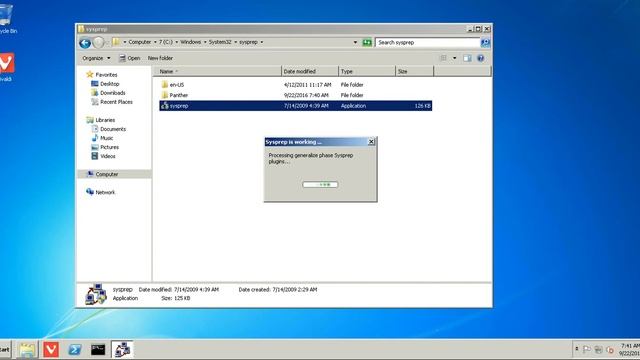This screenshot has height=360, width=640.
Task: Open the help question mark icon
Action: pos(480,58)
